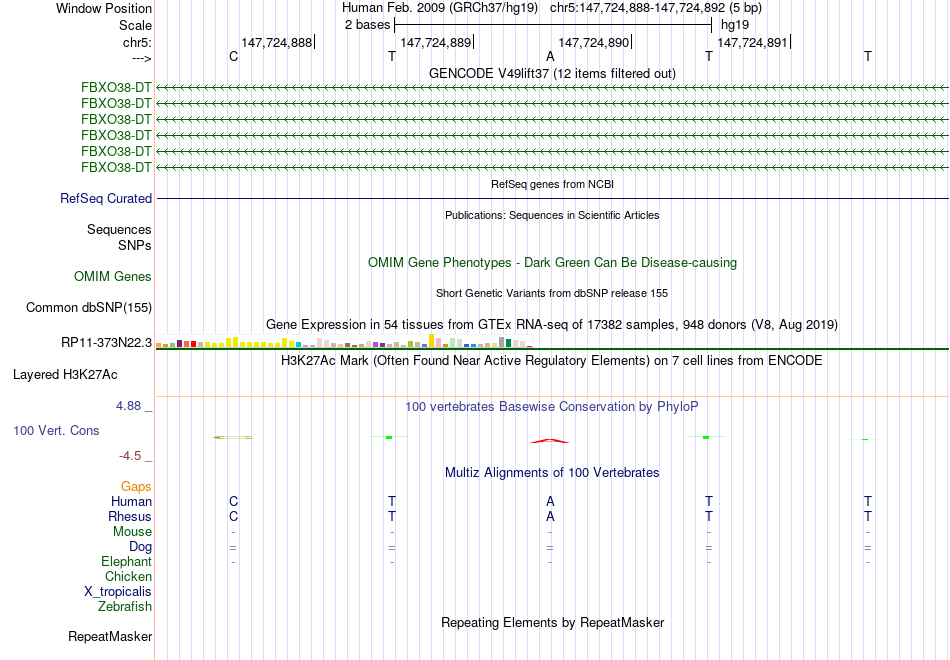Click the Short Genetic Variants dbSNP title
The image size is (950, 660).
coord(552,293)
